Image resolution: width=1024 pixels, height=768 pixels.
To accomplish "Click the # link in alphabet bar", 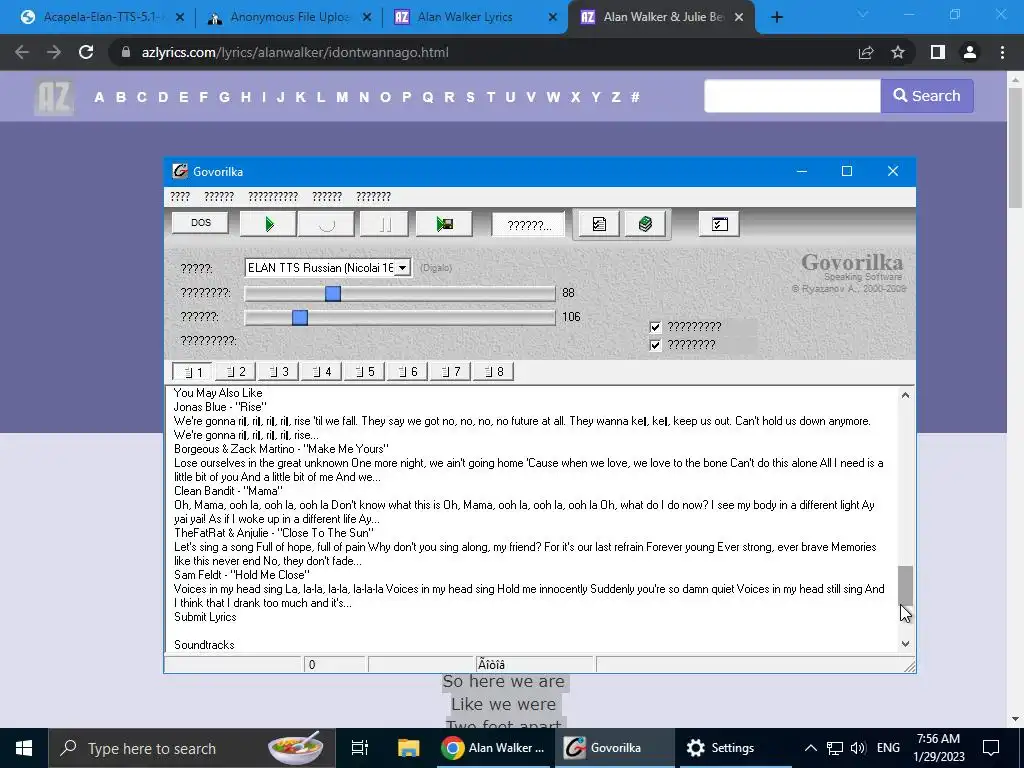I will pos(635,97).
